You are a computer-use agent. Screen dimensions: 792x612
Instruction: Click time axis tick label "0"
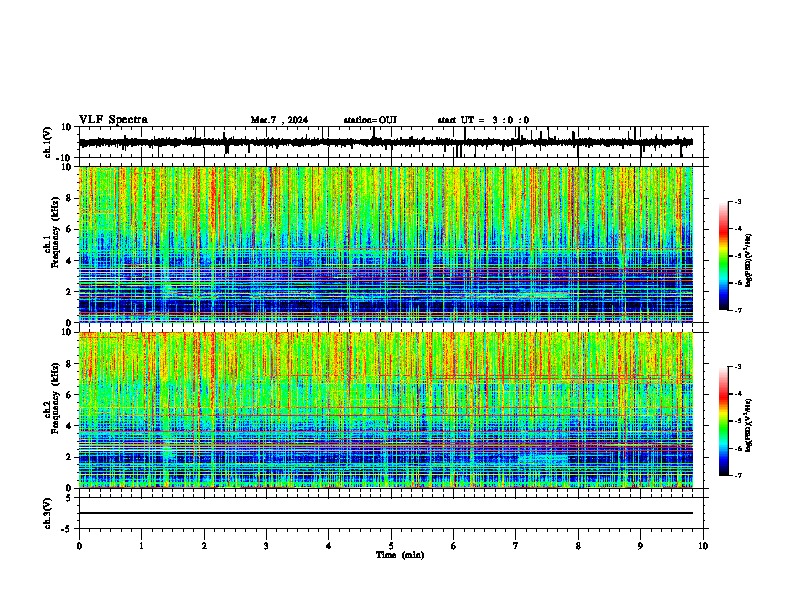coord(79,546)
